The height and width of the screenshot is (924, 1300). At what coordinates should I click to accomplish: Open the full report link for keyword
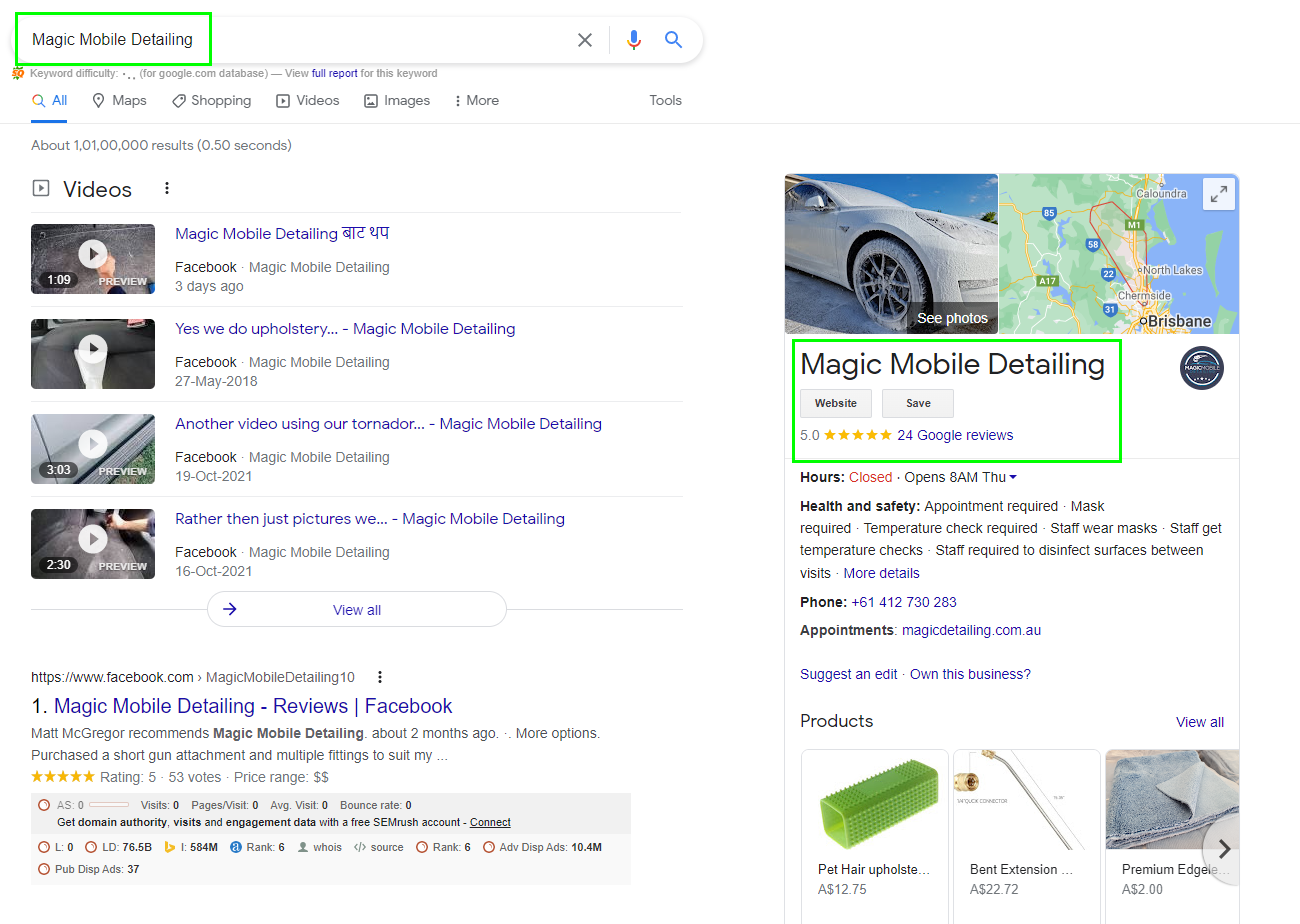click(334, 73)
